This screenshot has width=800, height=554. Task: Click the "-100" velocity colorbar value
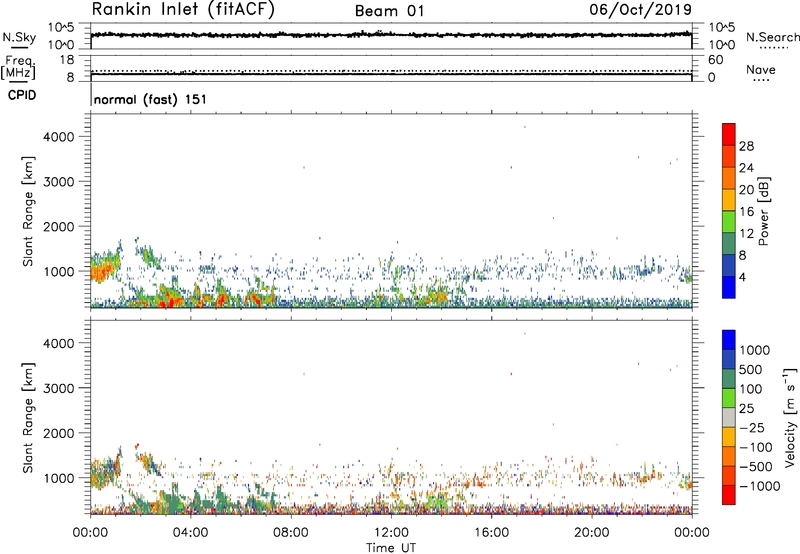point(756,447)
